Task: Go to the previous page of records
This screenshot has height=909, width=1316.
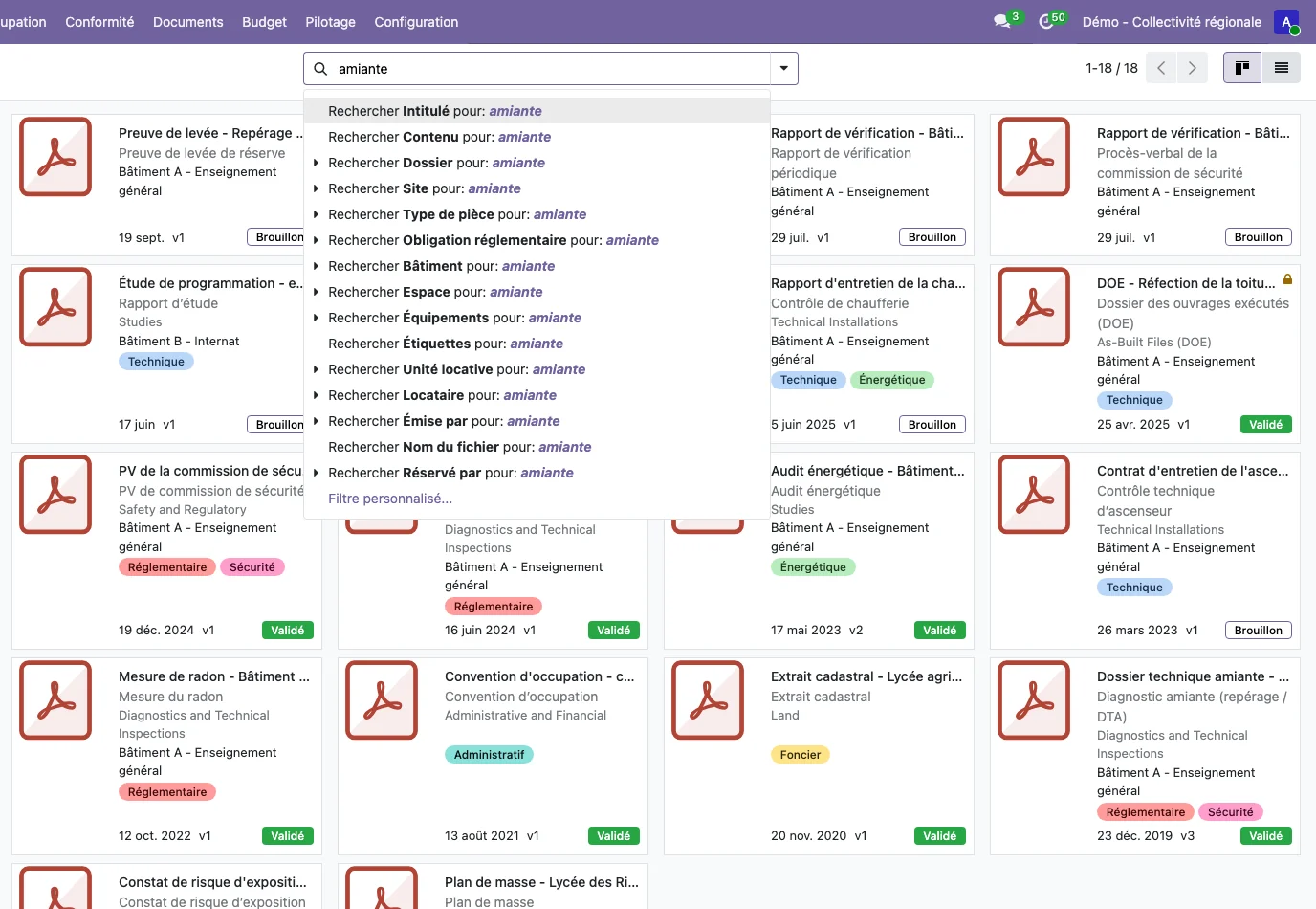Action: coord(1161,68)
